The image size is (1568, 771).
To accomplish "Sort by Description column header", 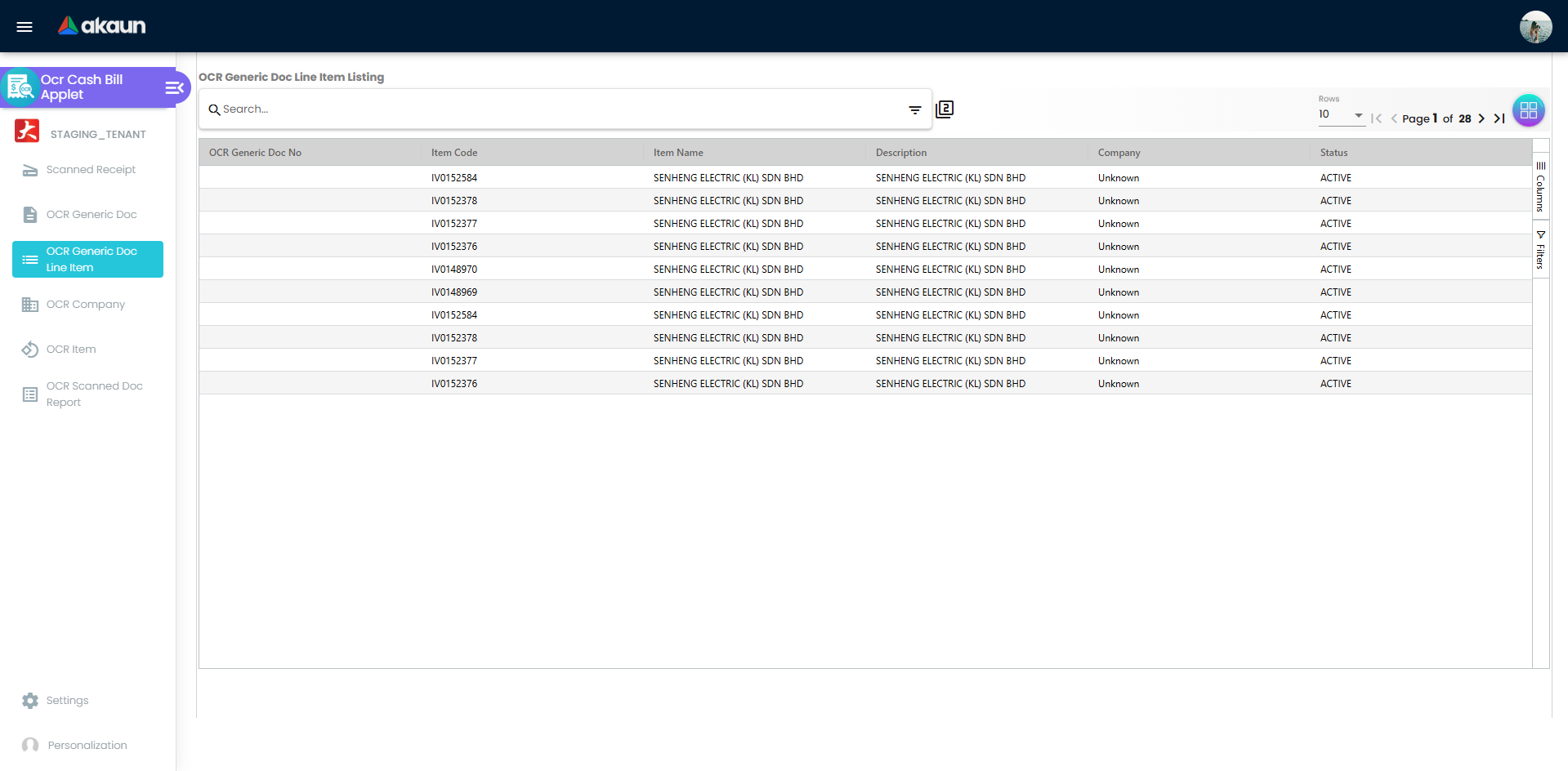I will (x=901, y=153).
